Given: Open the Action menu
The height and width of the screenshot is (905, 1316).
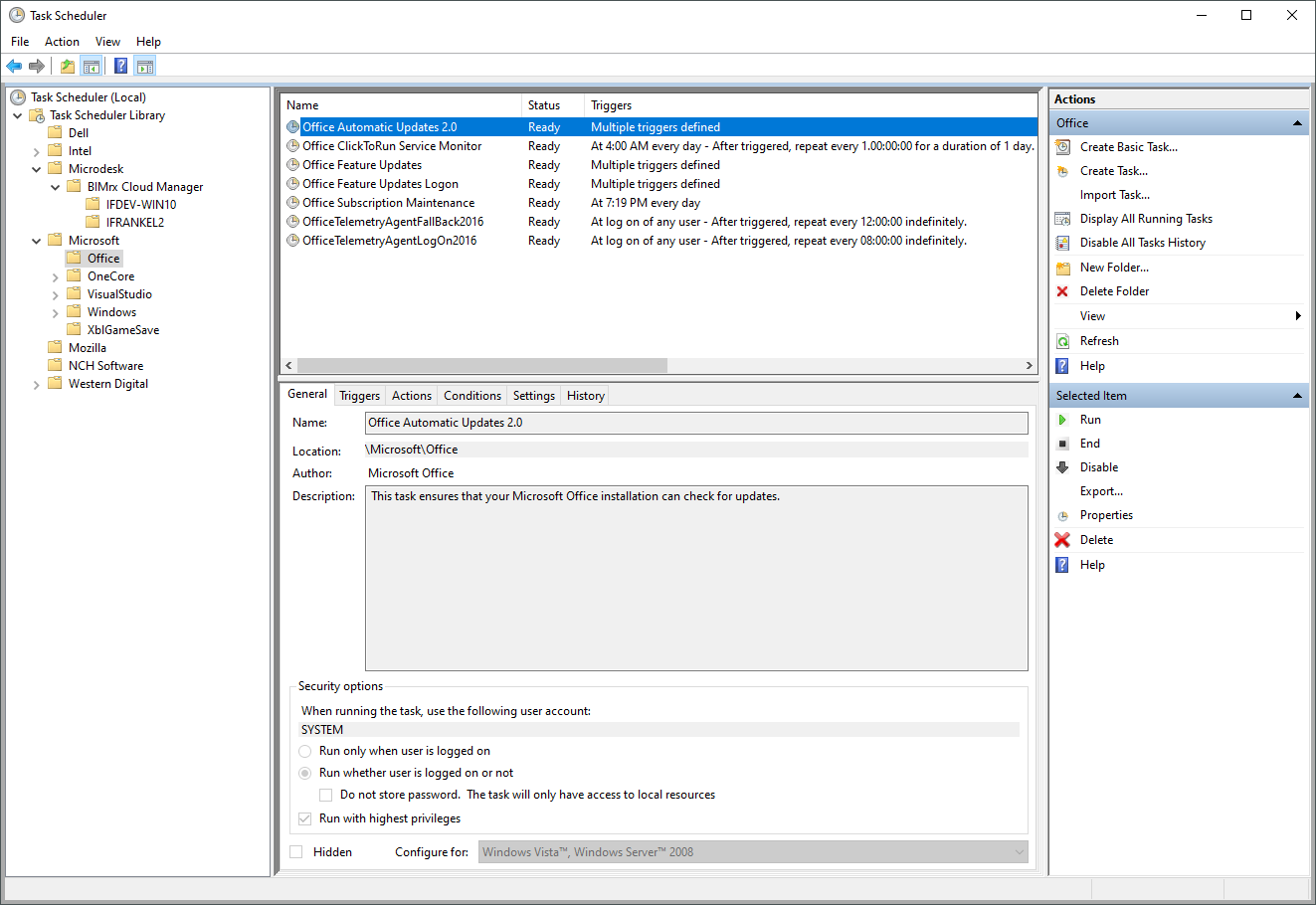Looking at the screenshot, I should [62, 42].
